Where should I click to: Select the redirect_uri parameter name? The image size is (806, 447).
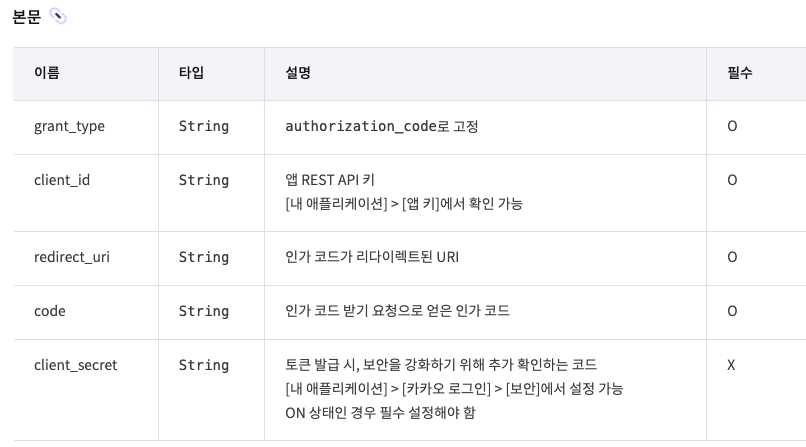(72, 257)
